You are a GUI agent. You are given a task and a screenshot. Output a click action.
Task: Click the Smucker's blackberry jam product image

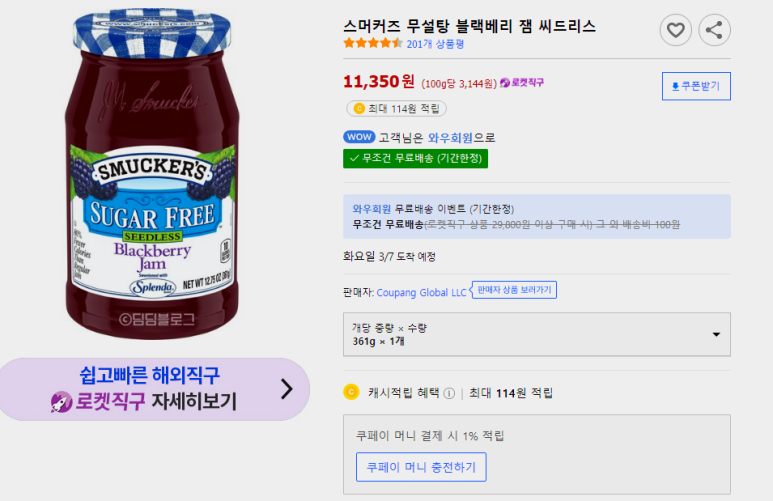[x=152, y=174]
